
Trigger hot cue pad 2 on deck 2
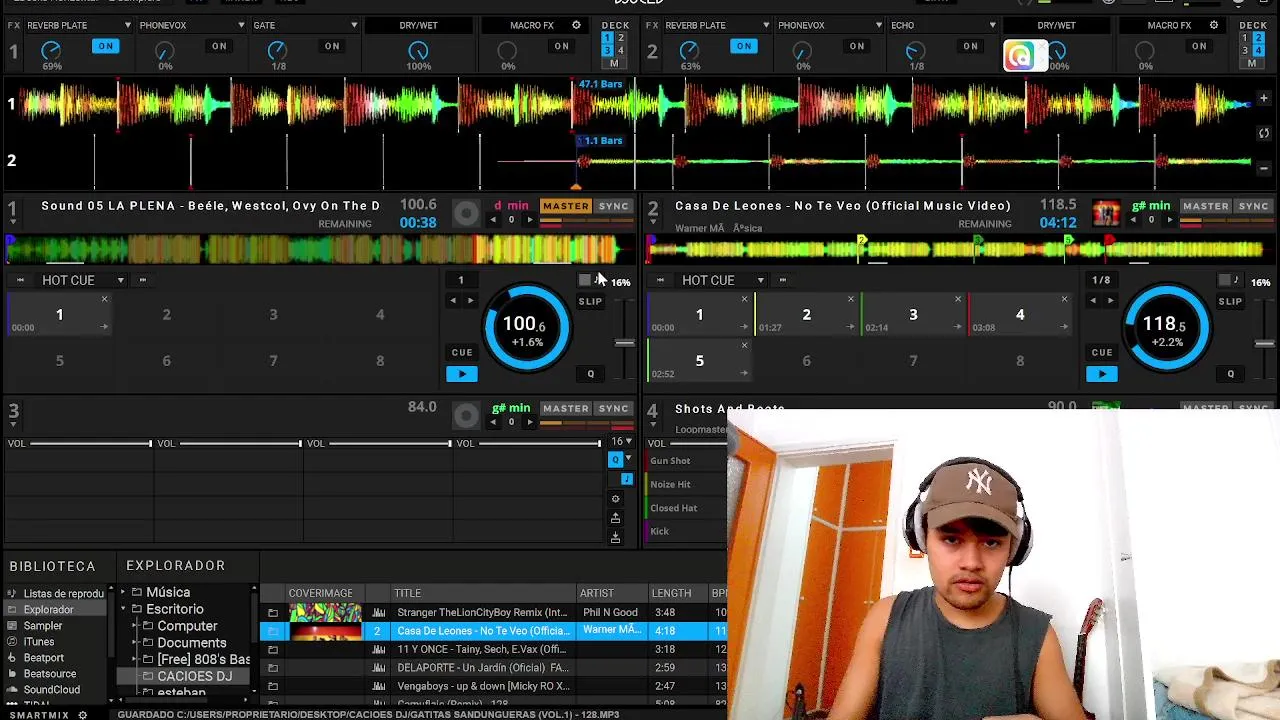806,315
